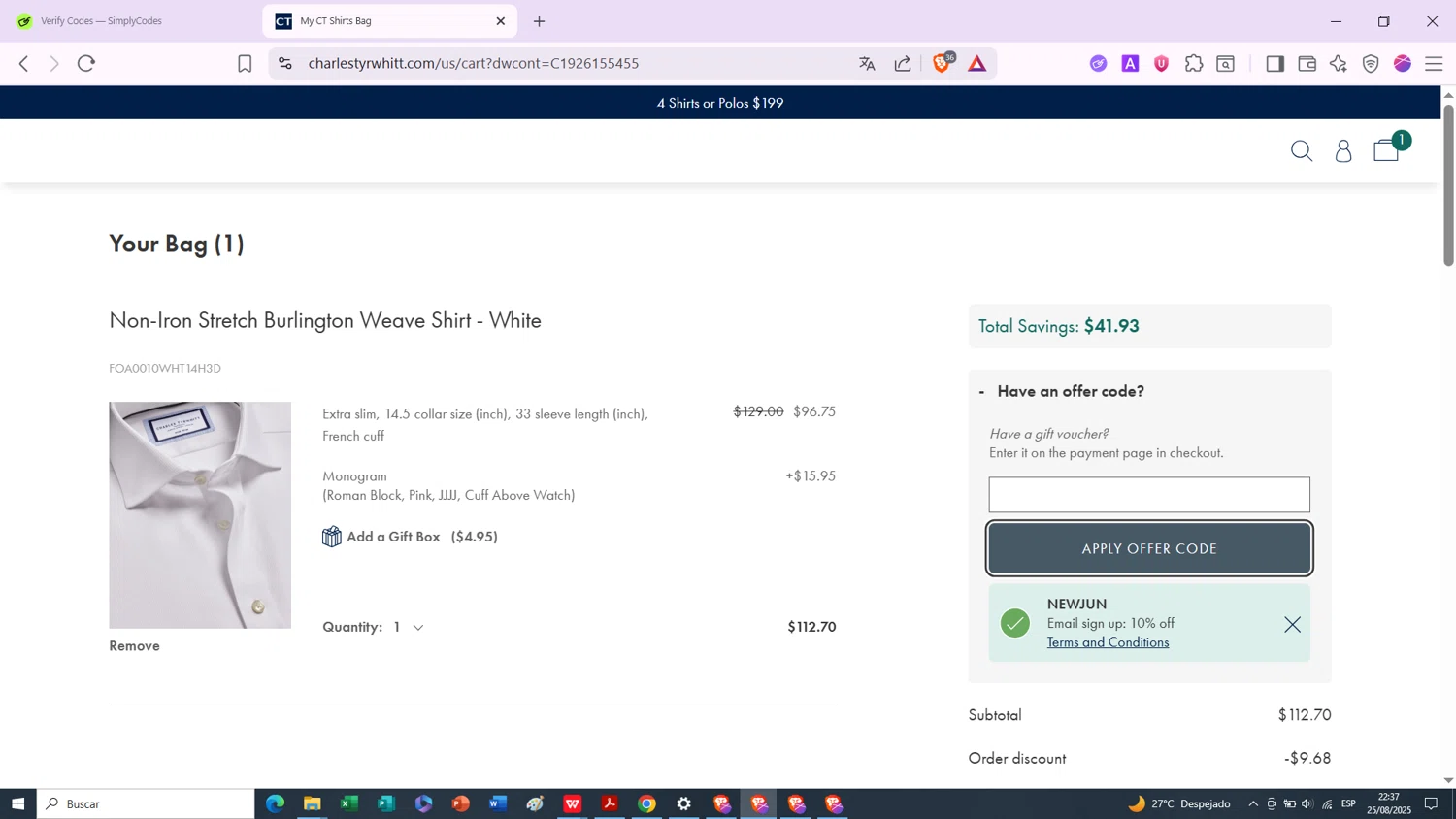Screen dimensions: 1456x819
Task: Click the offer code input field
Action: point(1149,495)
